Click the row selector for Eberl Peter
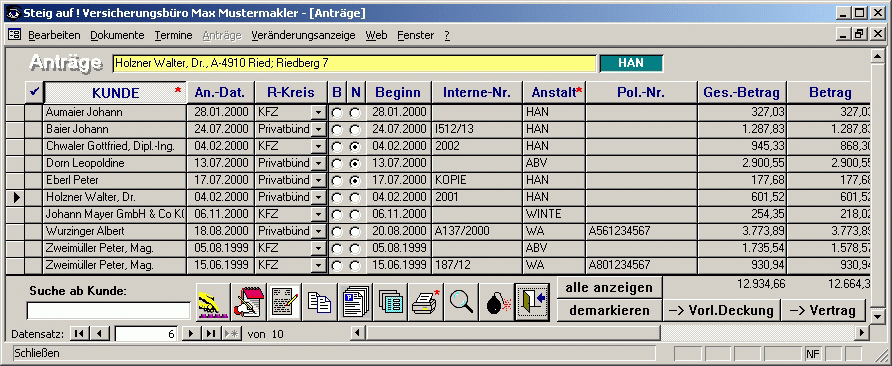Viewport: 892px width, 366px height. coord(15,180)
